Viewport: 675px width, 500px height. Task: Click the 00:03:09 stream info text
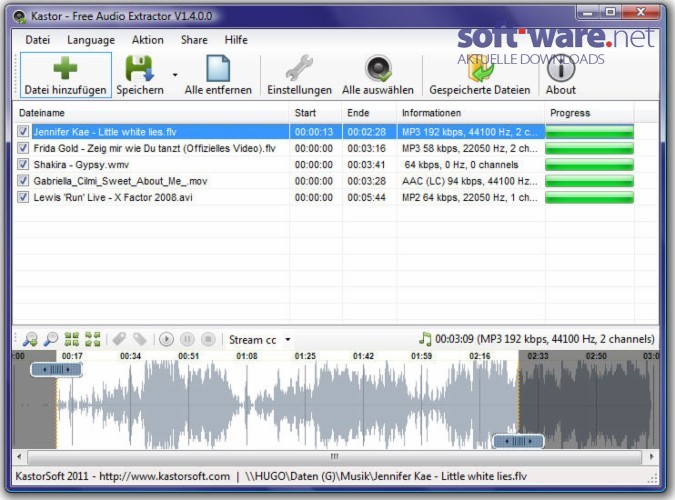coord(545,339)
